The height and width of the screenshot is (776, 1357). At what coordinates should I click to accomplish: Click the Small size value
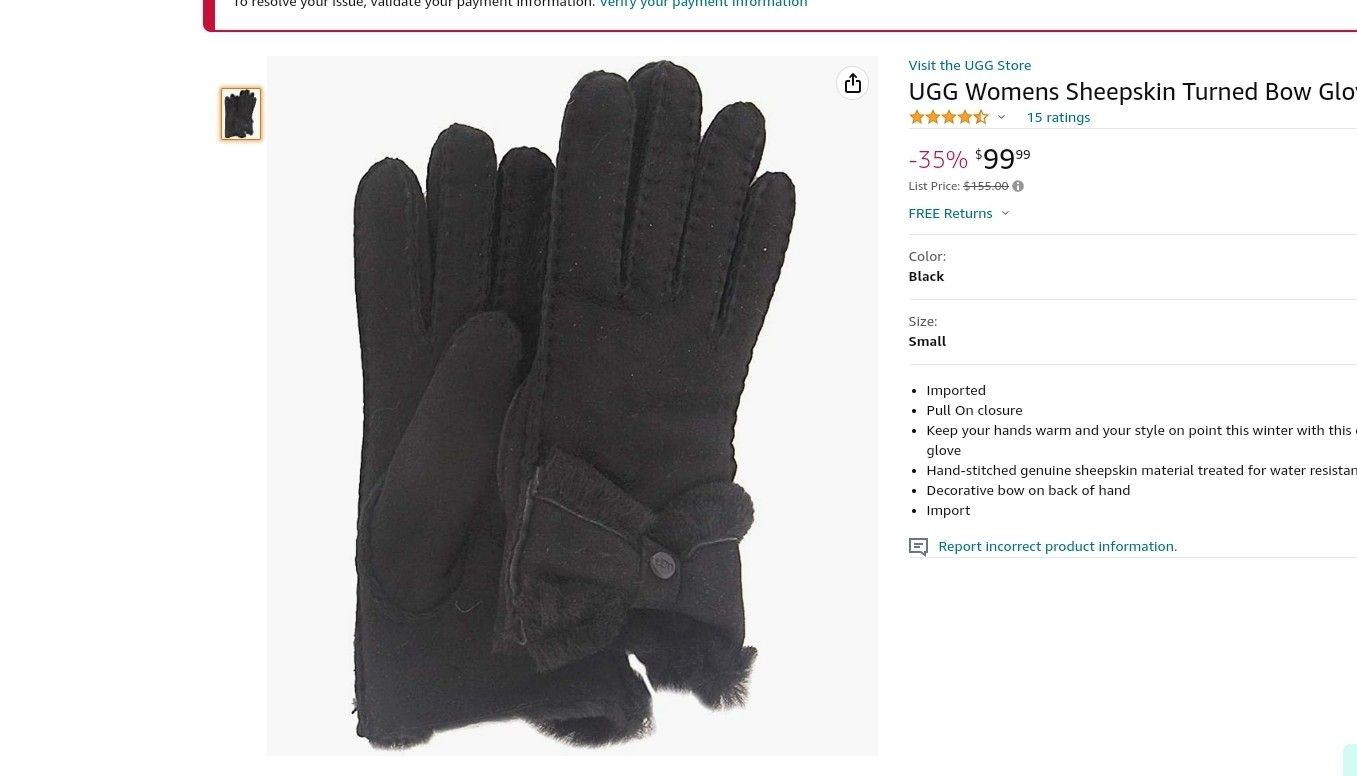[x=927, y=341]
